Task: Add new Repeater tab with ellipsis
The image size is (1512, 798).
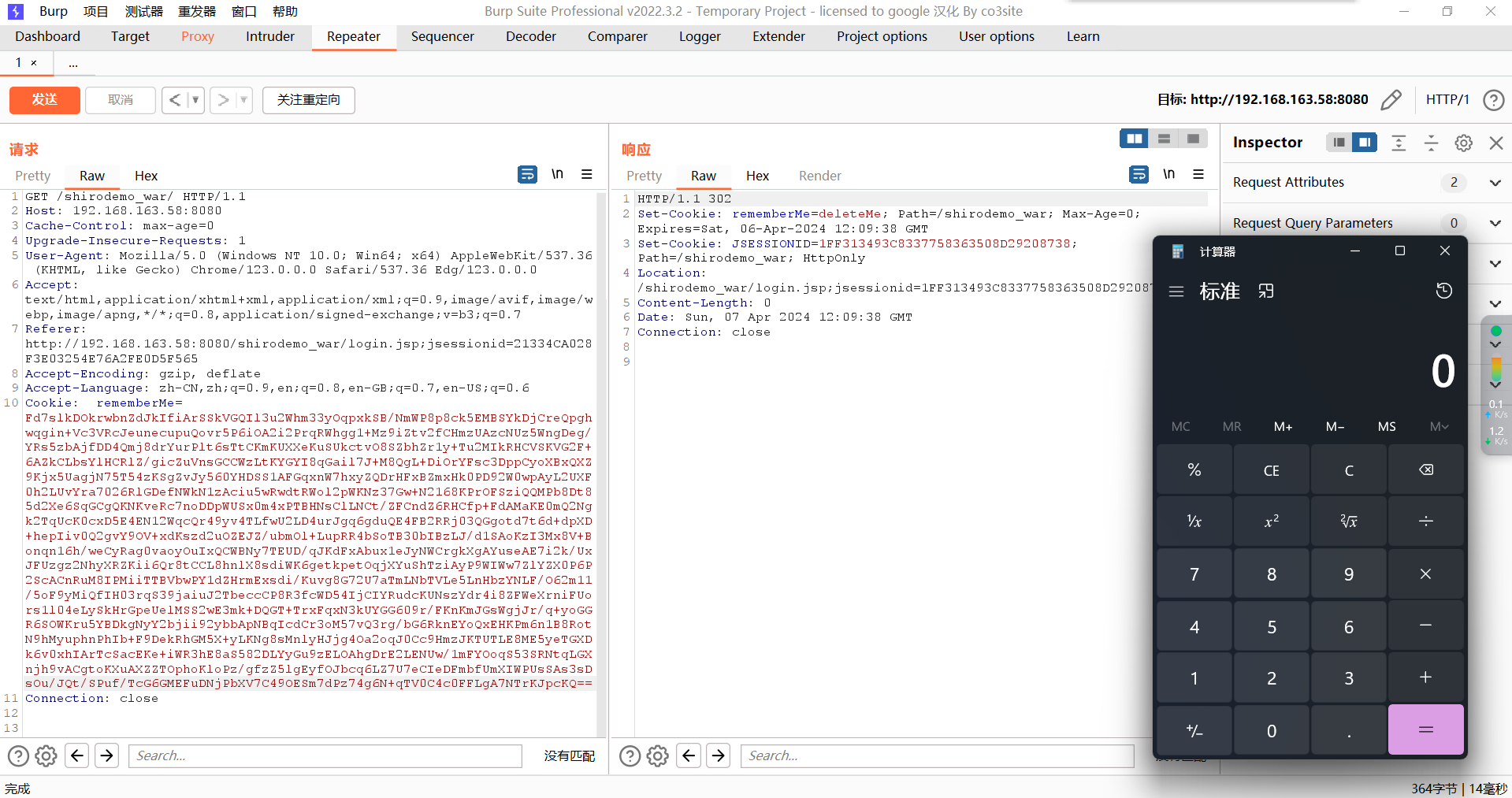Action: pos(73,63)
